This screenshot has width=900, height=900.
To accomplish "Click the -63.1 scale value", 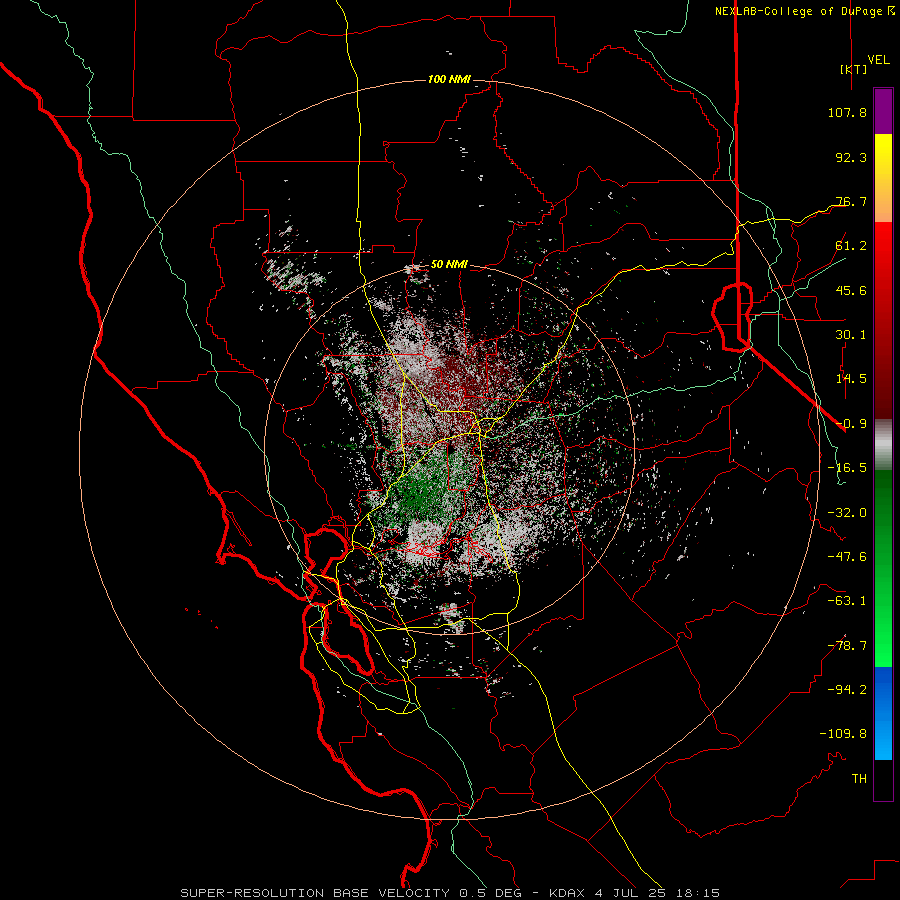I will click(847, 601).
